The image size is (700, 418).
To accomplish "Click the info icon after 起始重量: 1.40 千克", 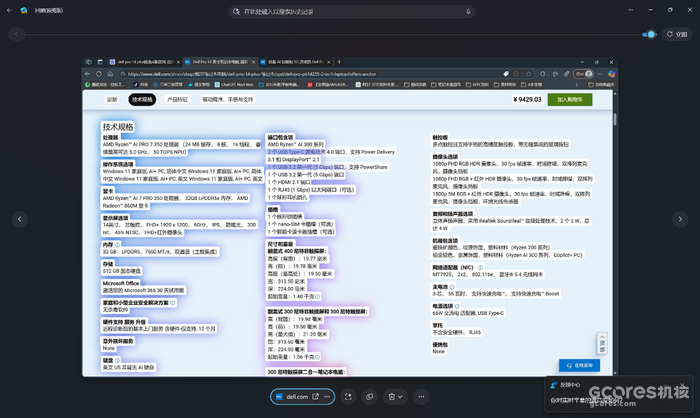I will (x=317, y=297).
